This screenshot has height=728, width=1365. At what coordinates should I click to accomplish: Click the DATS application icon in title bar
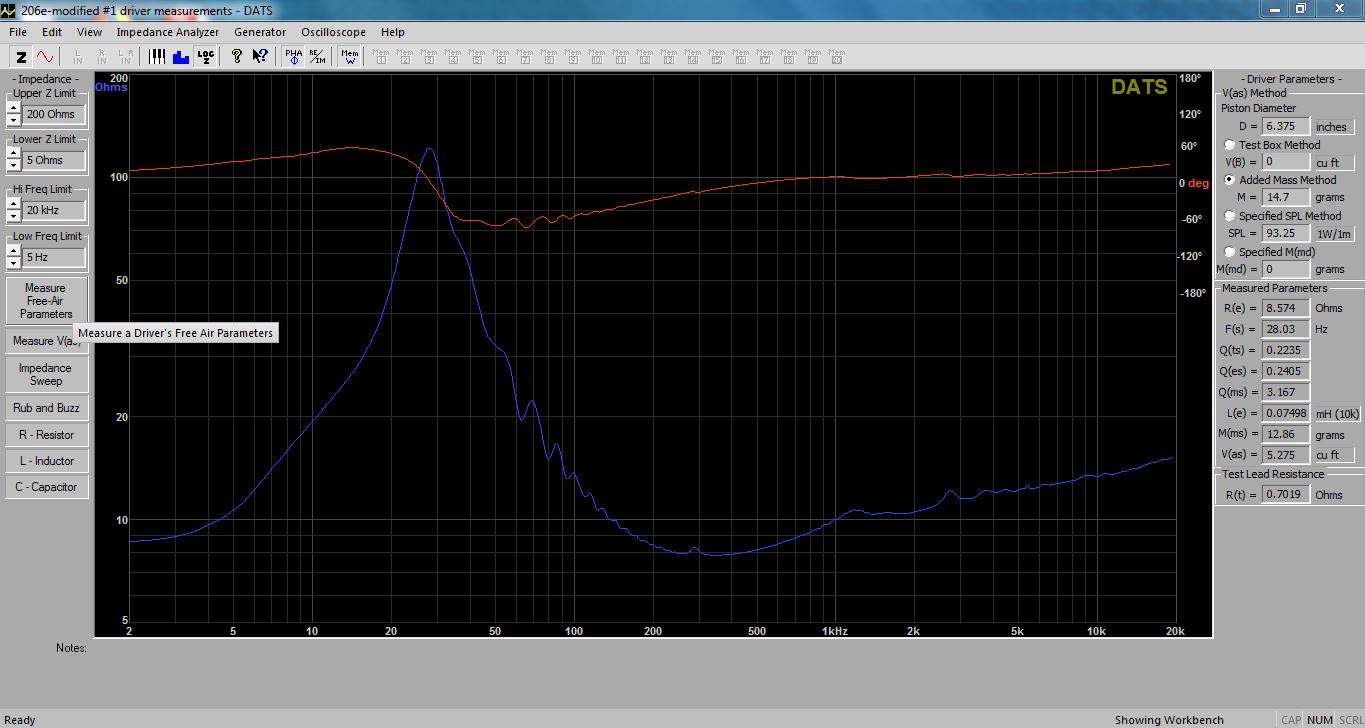[10, 10]
